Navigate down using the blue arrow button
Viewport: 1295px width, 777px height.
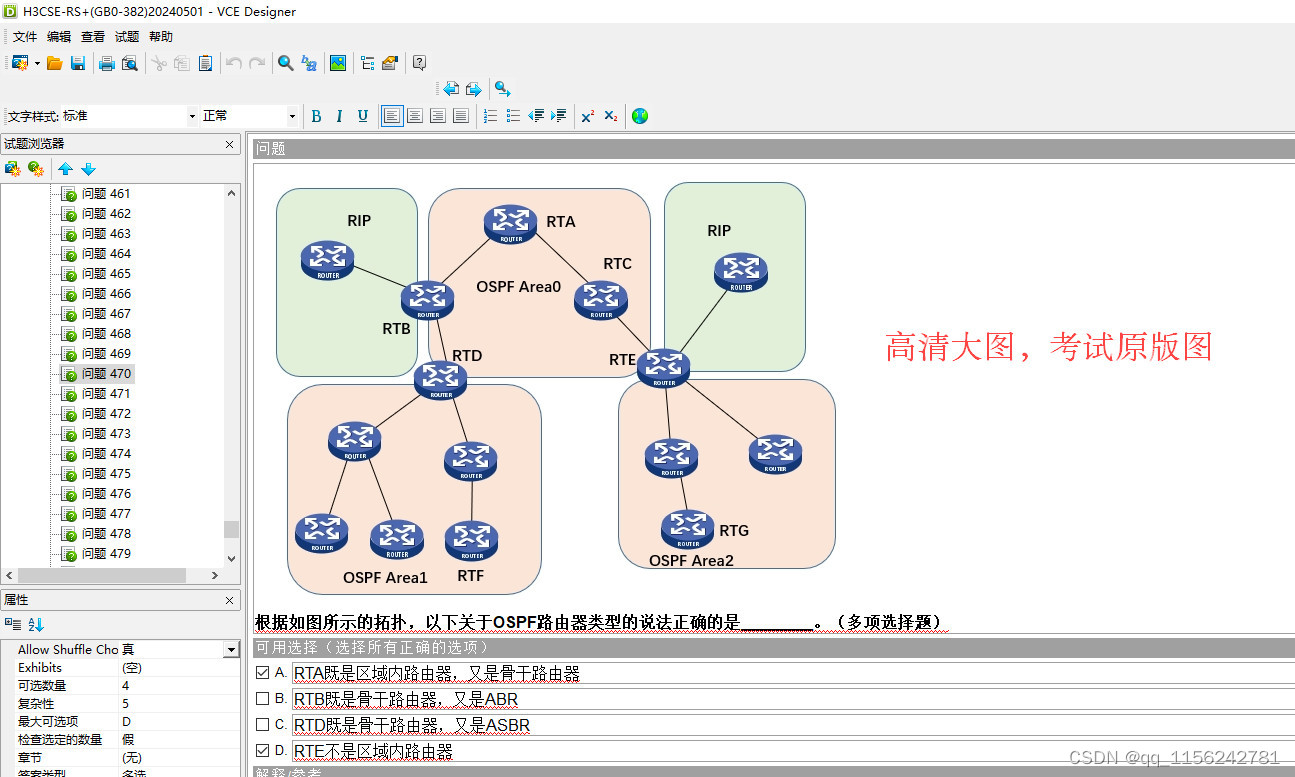[88, 169]
